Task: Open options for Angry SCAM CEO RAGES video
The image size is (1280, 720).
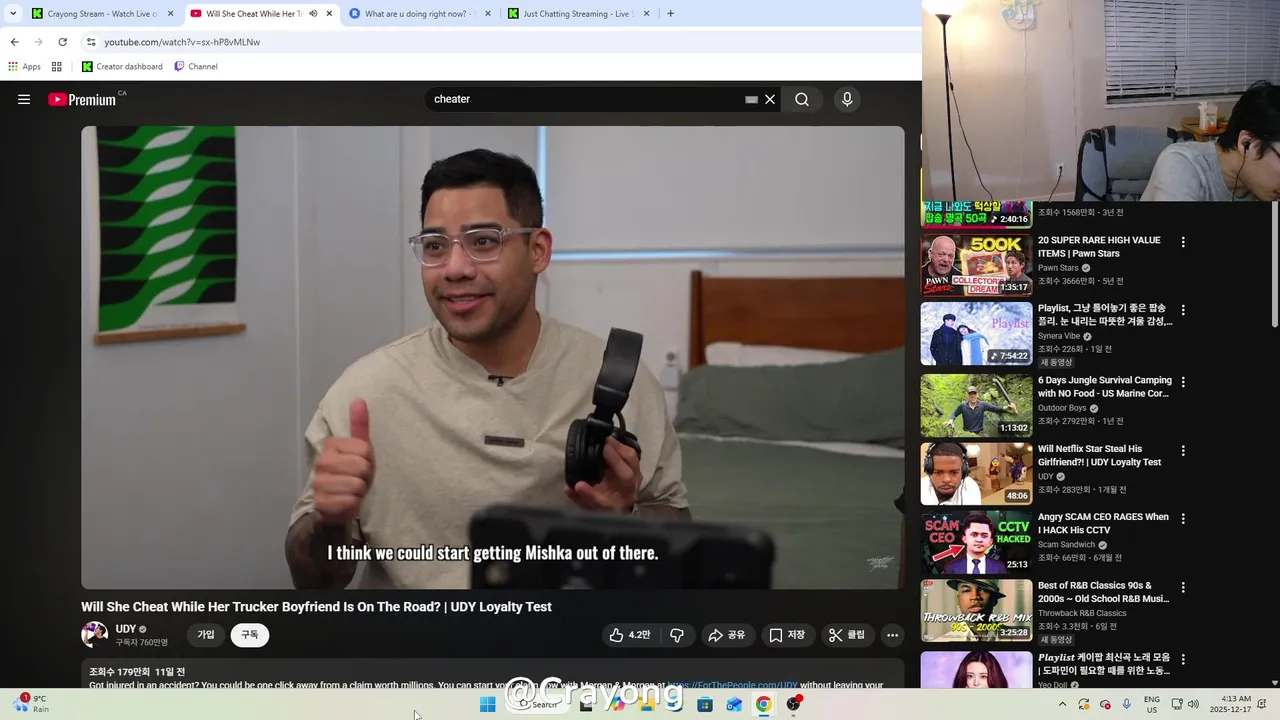Action: pyautogui.click(x=1183, y=519)
